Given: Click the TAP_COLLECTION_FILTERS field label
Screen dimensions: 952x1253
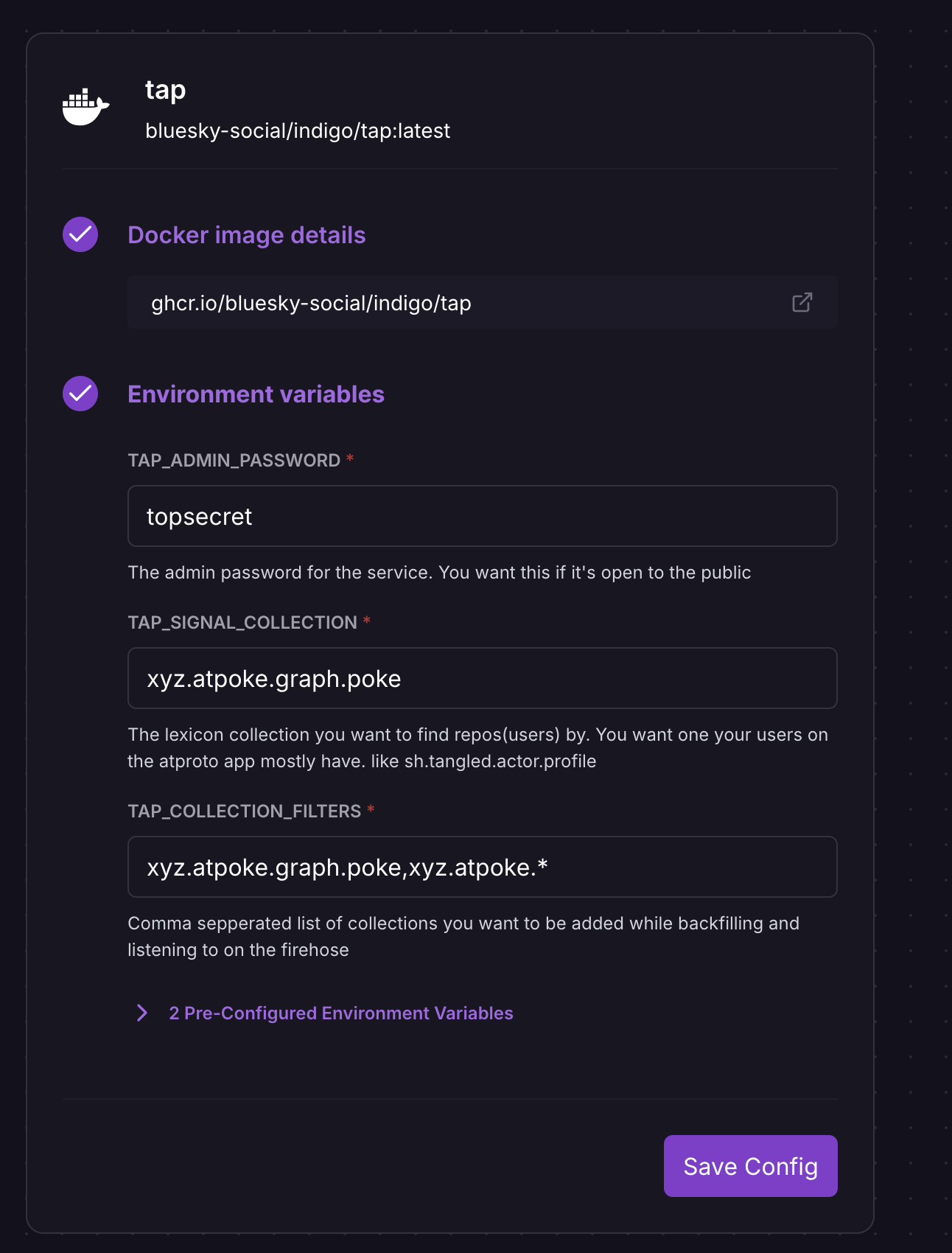Looking at the screenshot, I should [244, 812].
